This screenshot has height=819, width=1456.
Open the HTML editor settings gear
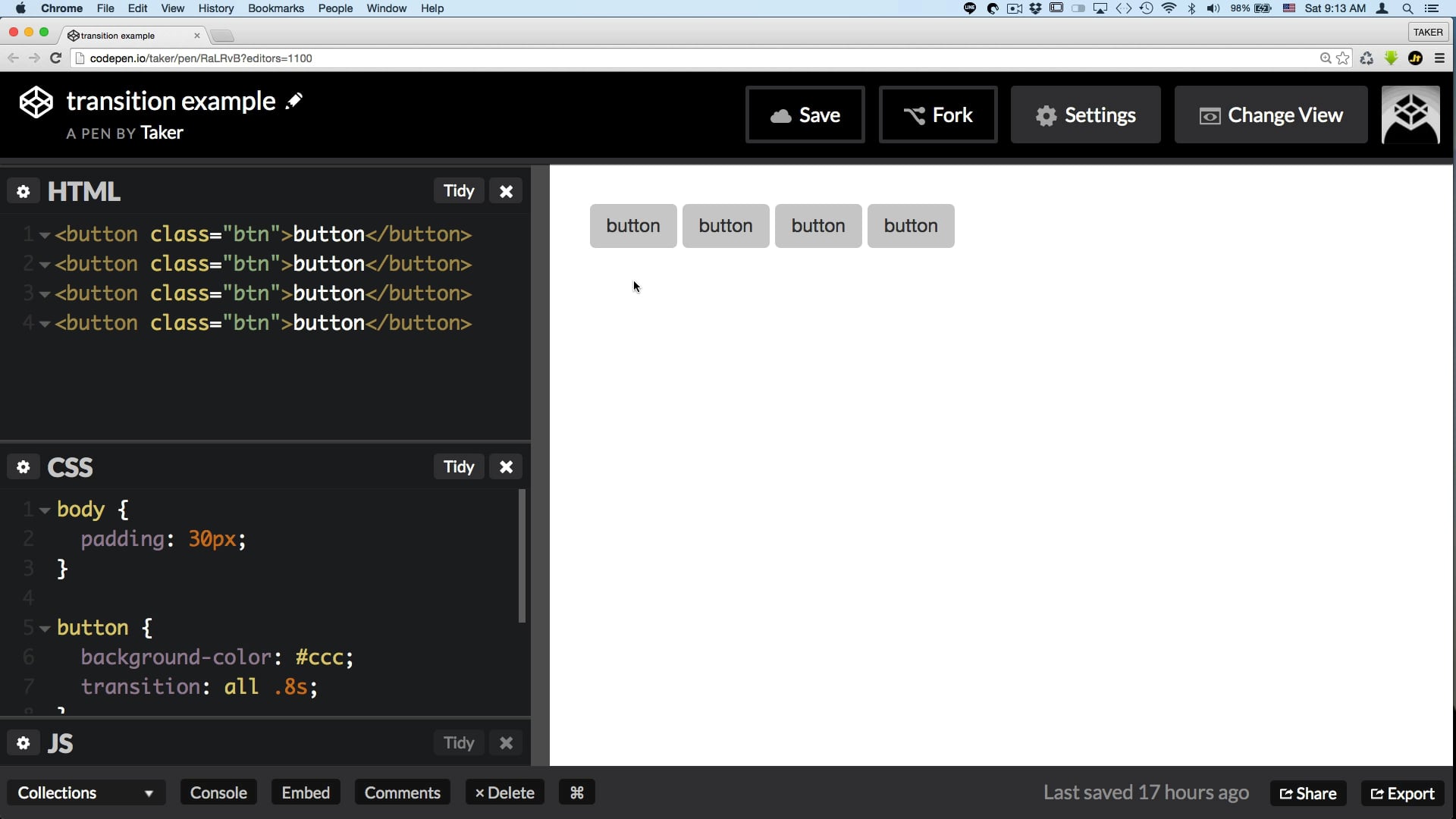click(24, 191)
